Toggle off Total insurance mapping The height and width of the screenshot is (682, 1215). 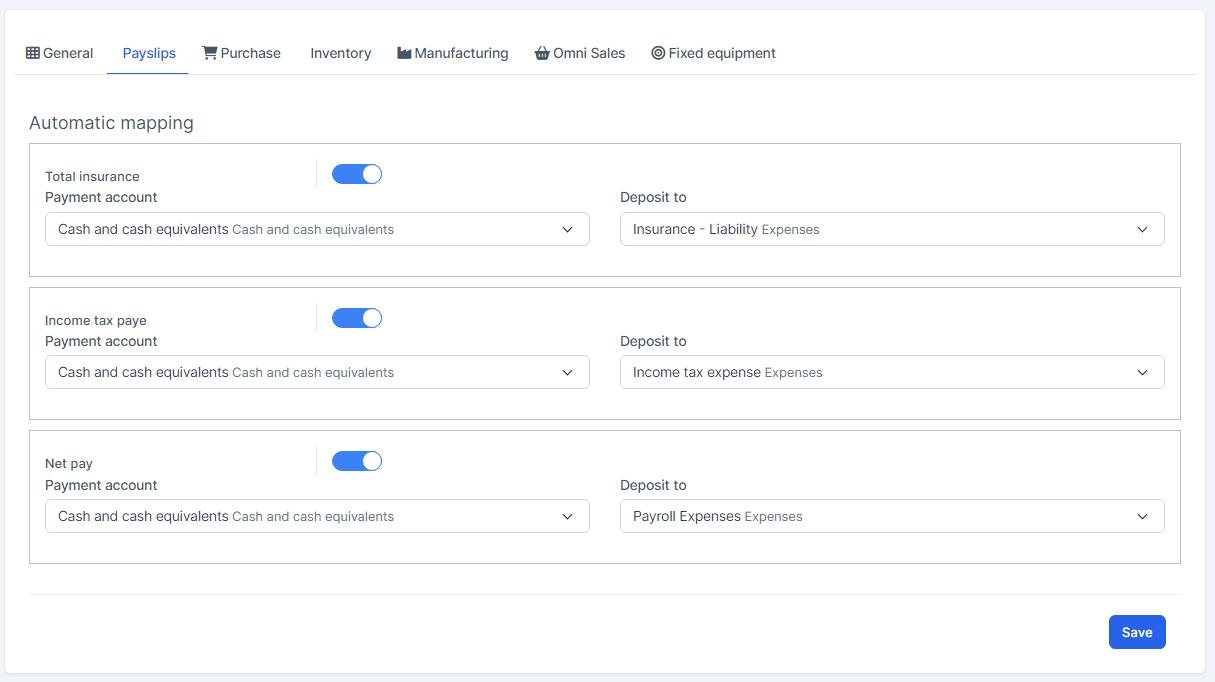(357, 174)
